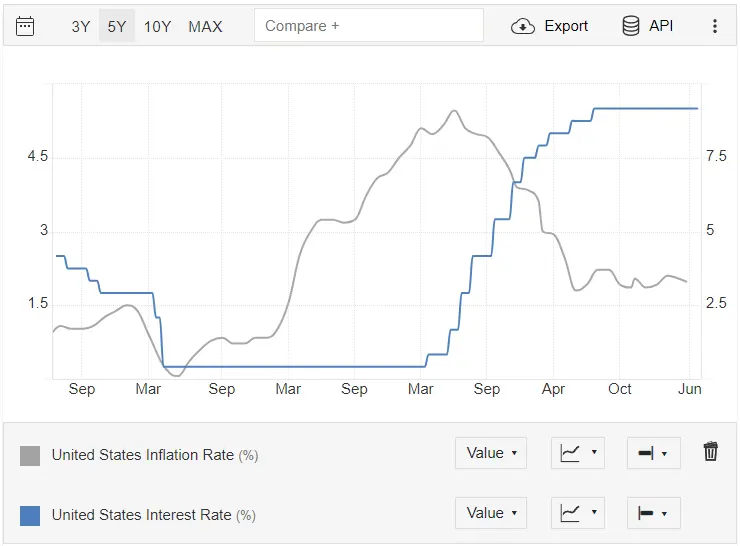Screen dimensions: 740x546
Task: Click the gray Inflation Rate color swatch
Action: 30,456
